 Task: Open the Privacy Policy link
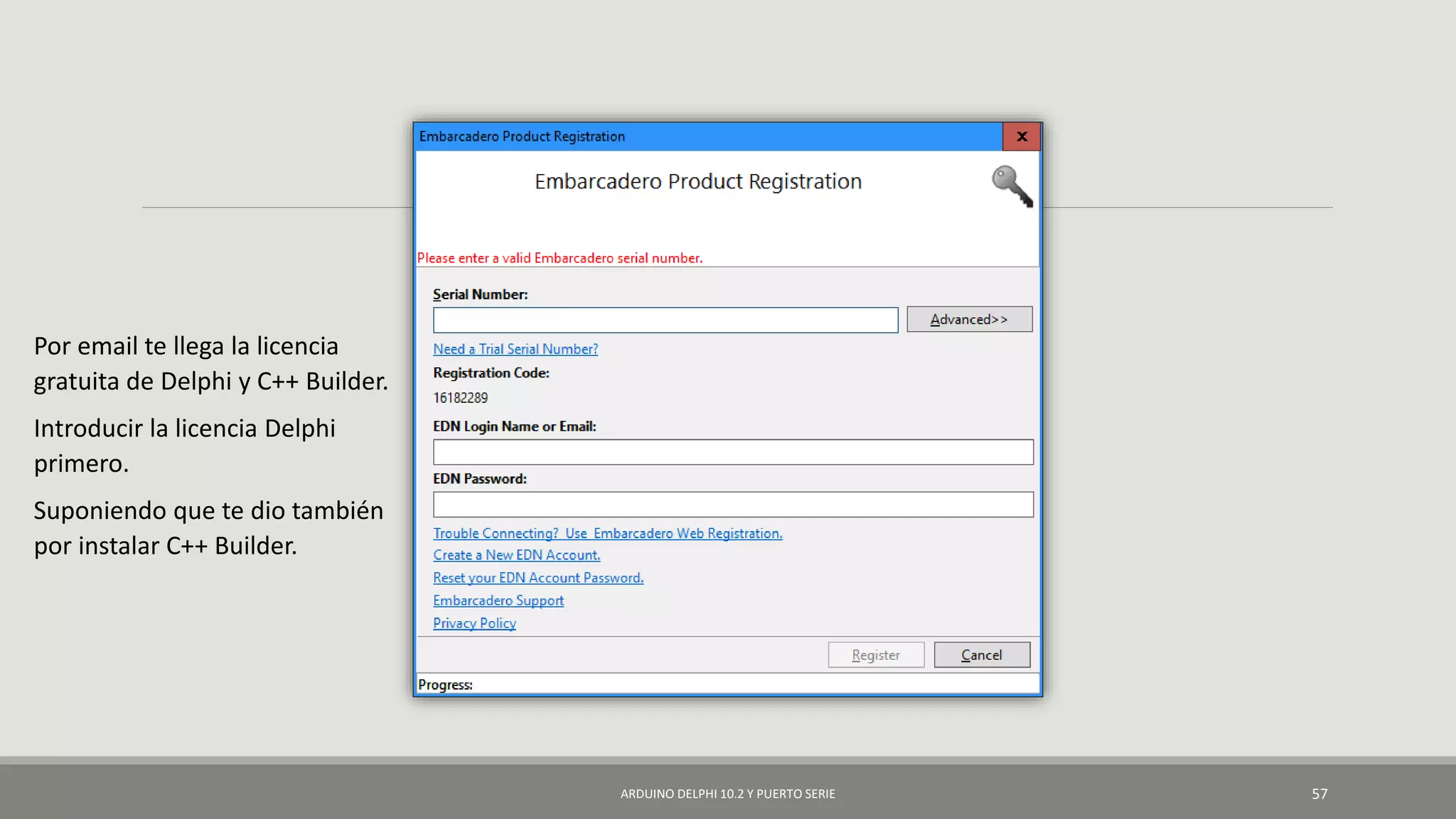474,623
